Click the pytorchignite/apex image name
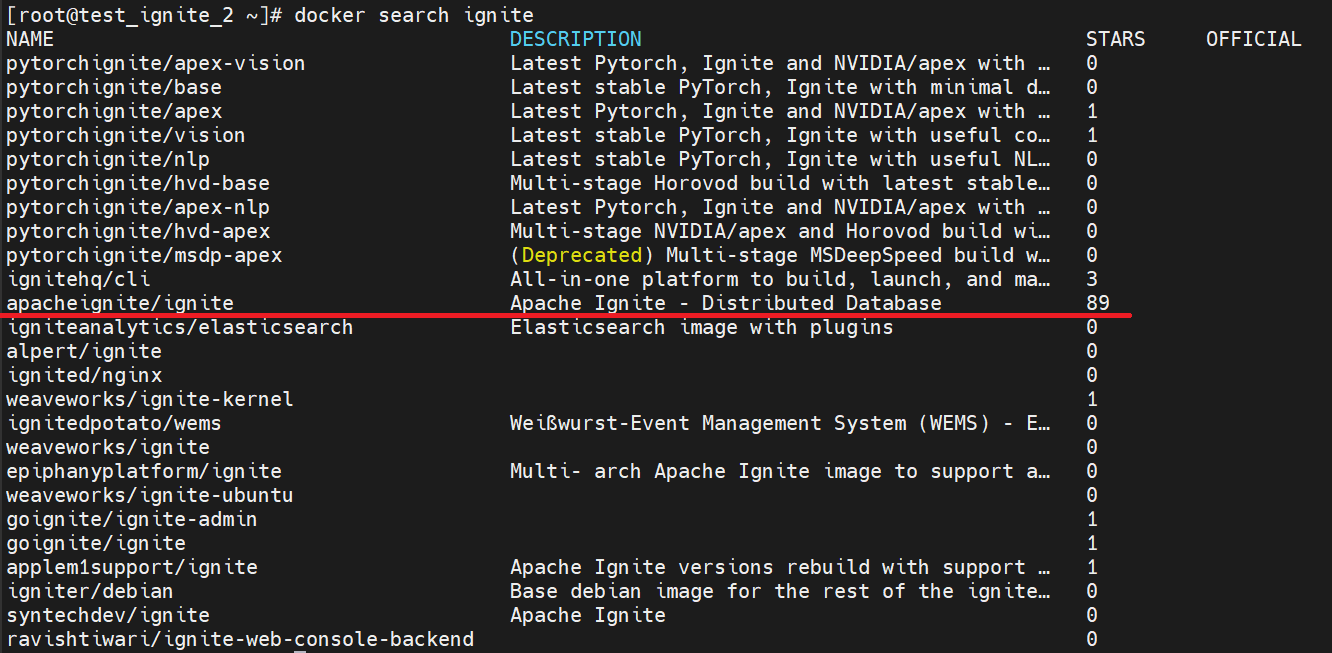1332x653 pixels. click(x=114, y=111)
